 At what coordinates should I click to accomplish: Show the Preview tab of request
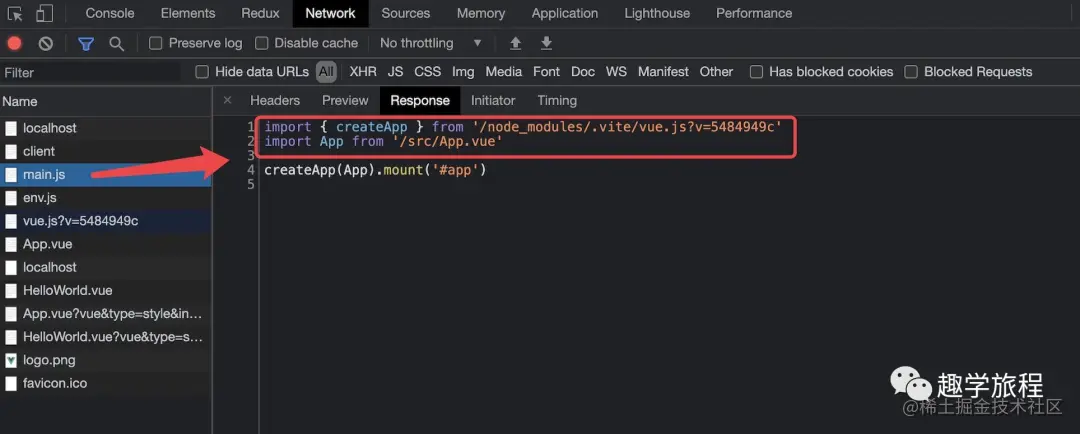click(345, 101)
